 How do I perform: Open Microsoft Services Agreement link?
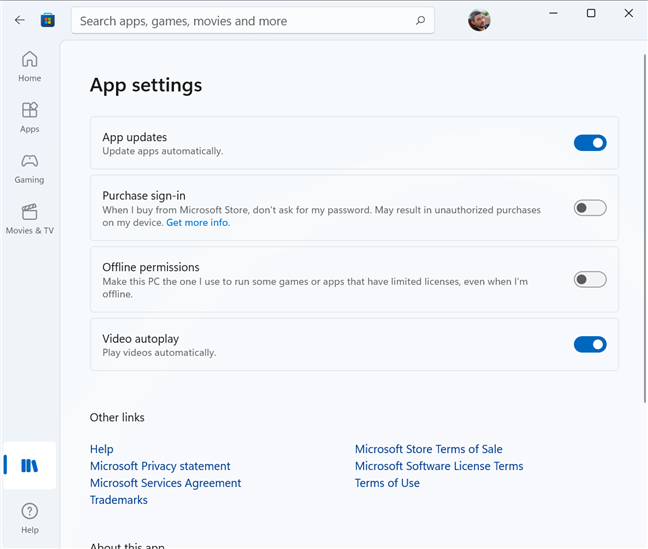[x=165, y=483]
